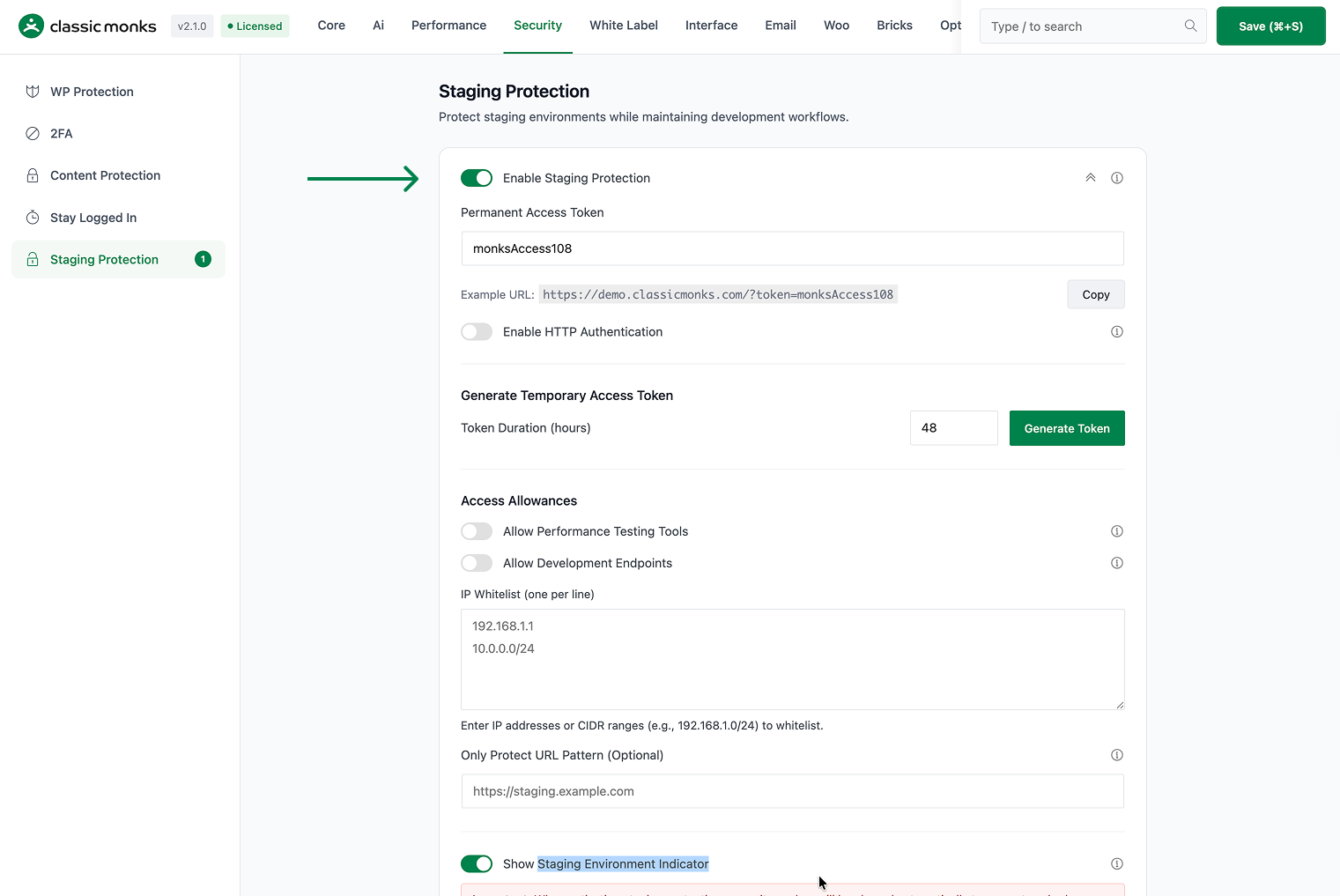Switch to the Interface tab

[x=712, y=26]
